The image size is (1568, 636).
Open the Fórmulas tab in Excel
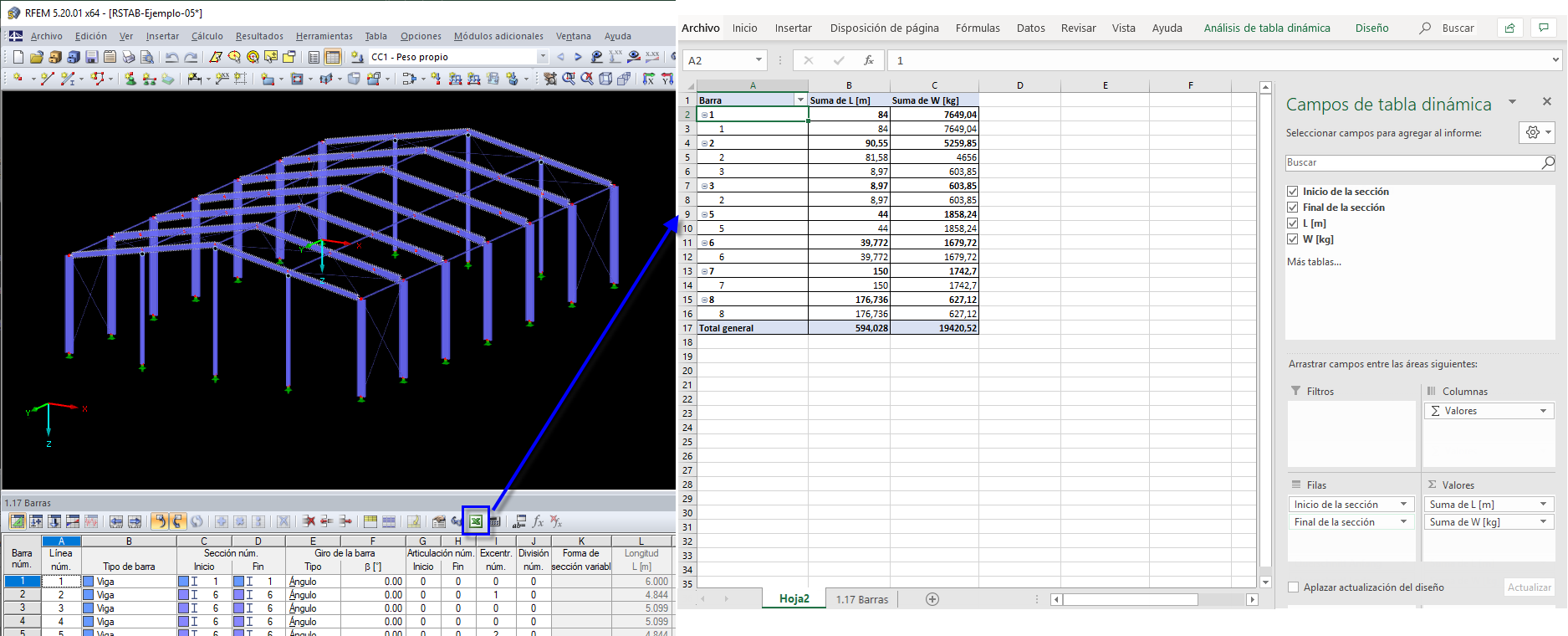click(978, 28)
